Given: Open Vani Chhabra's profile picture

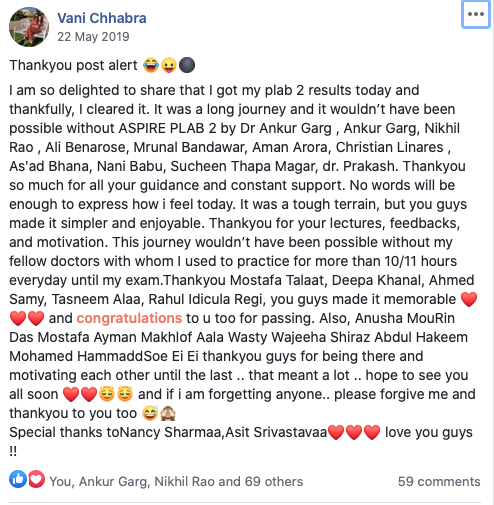Looking at the screenshot, I should (29, 27).
